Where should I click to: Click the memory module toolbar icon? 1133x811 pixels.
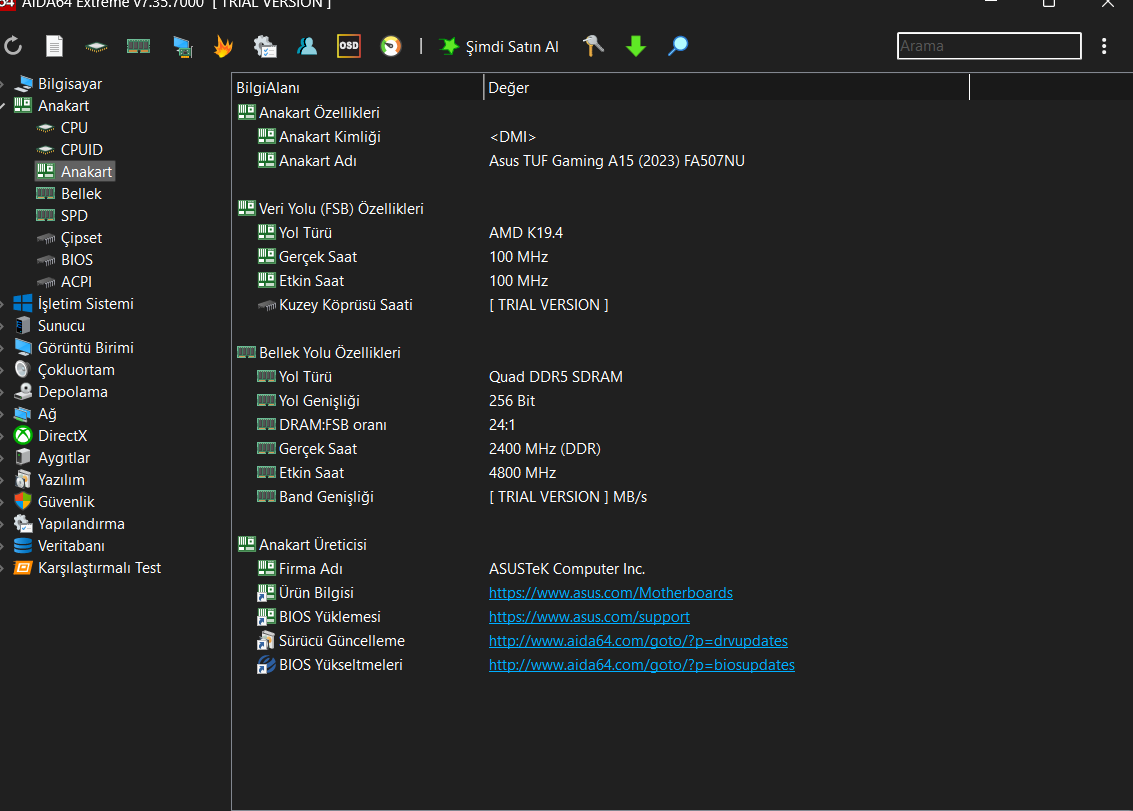[138, 46]
